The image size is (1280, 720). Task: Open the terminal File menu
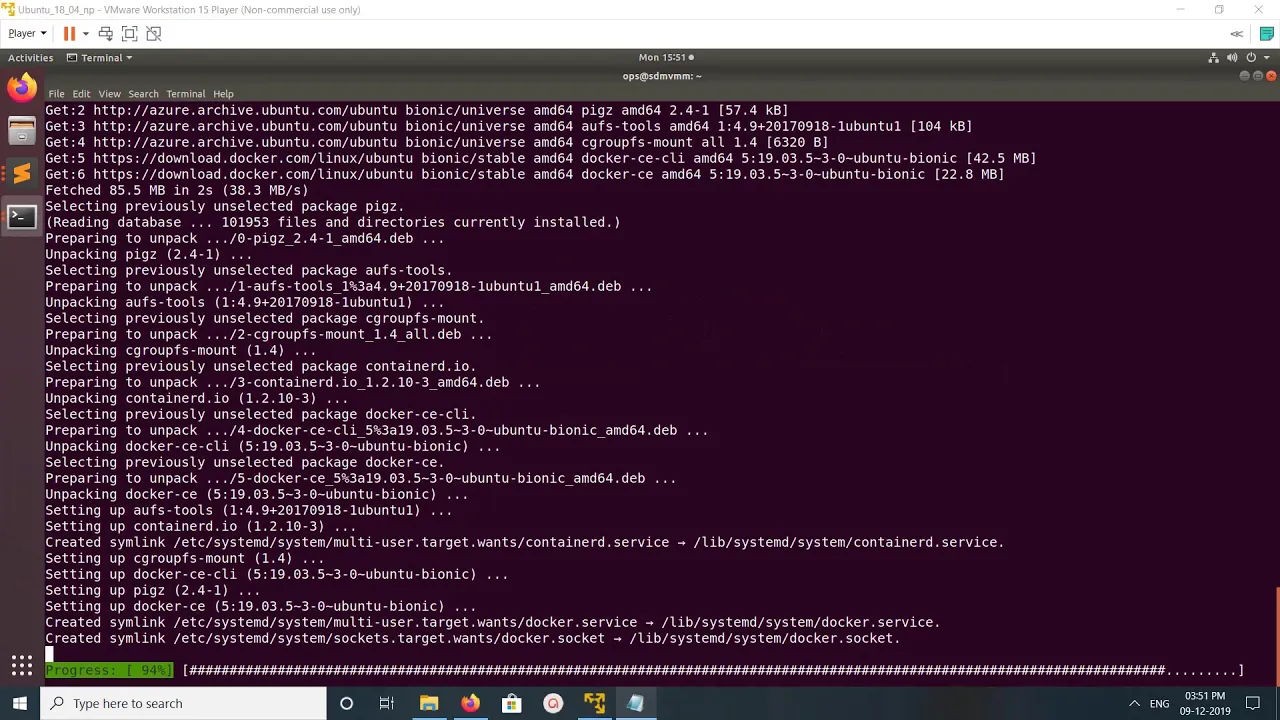(56, 94)
